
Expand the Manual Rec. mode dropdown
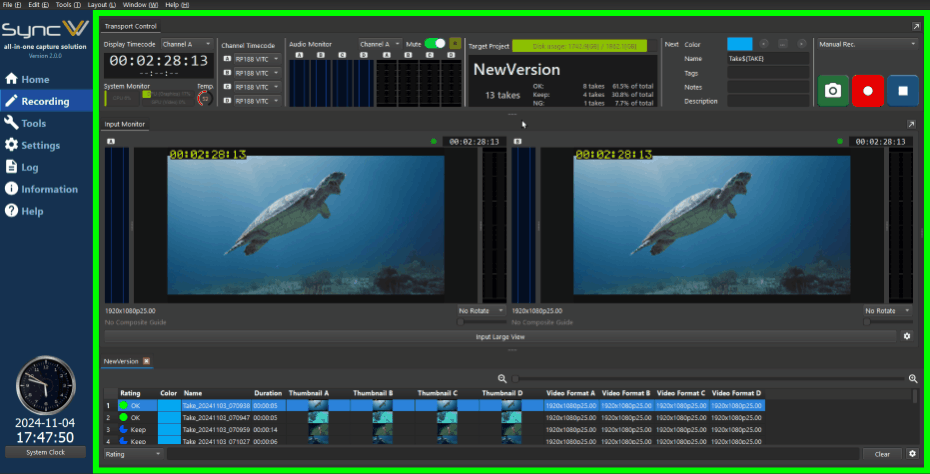click(x=866, y=44)
